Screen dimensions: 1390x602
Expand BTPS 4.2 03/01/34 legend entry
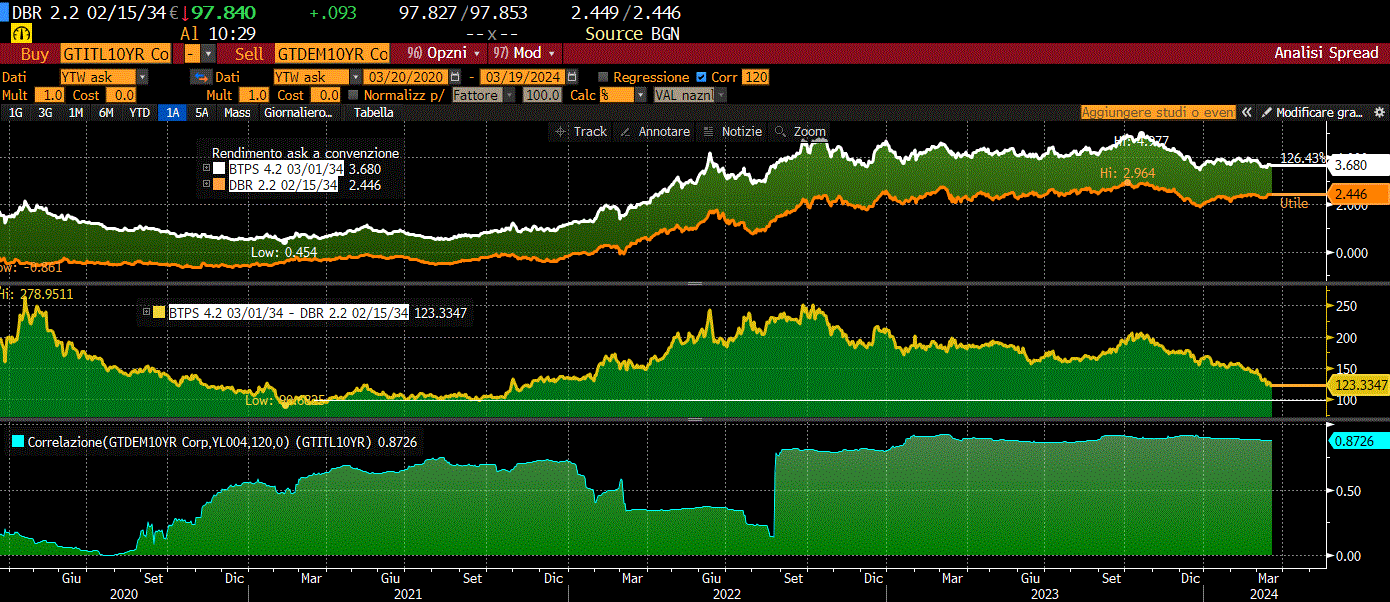206,169
